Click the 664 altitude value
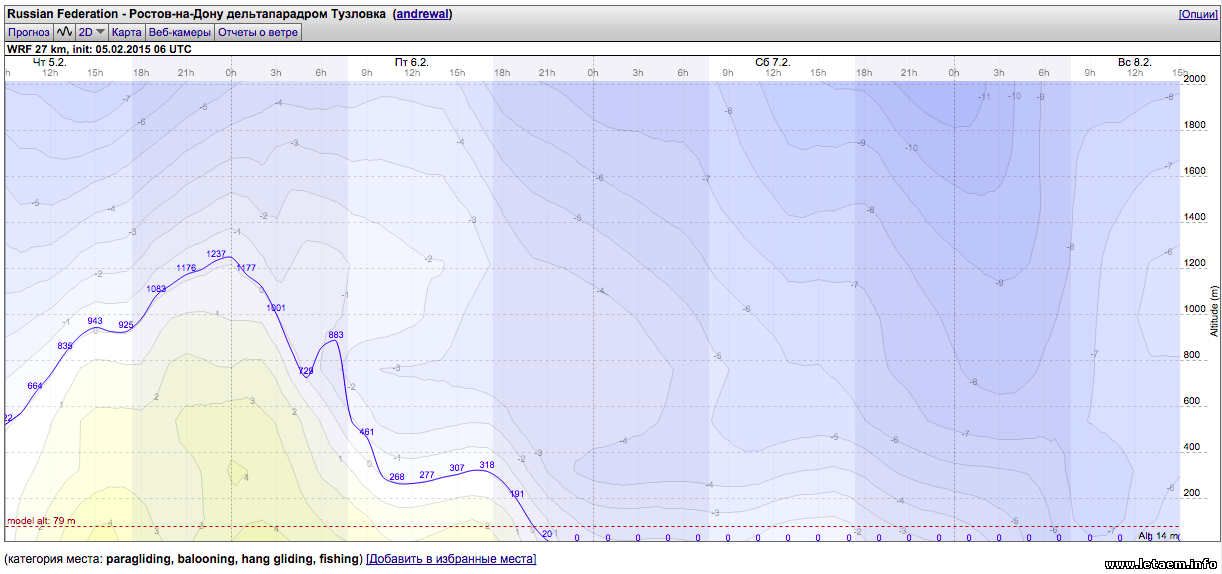Viewport: 1222px width, 574px height. (35, 386)
